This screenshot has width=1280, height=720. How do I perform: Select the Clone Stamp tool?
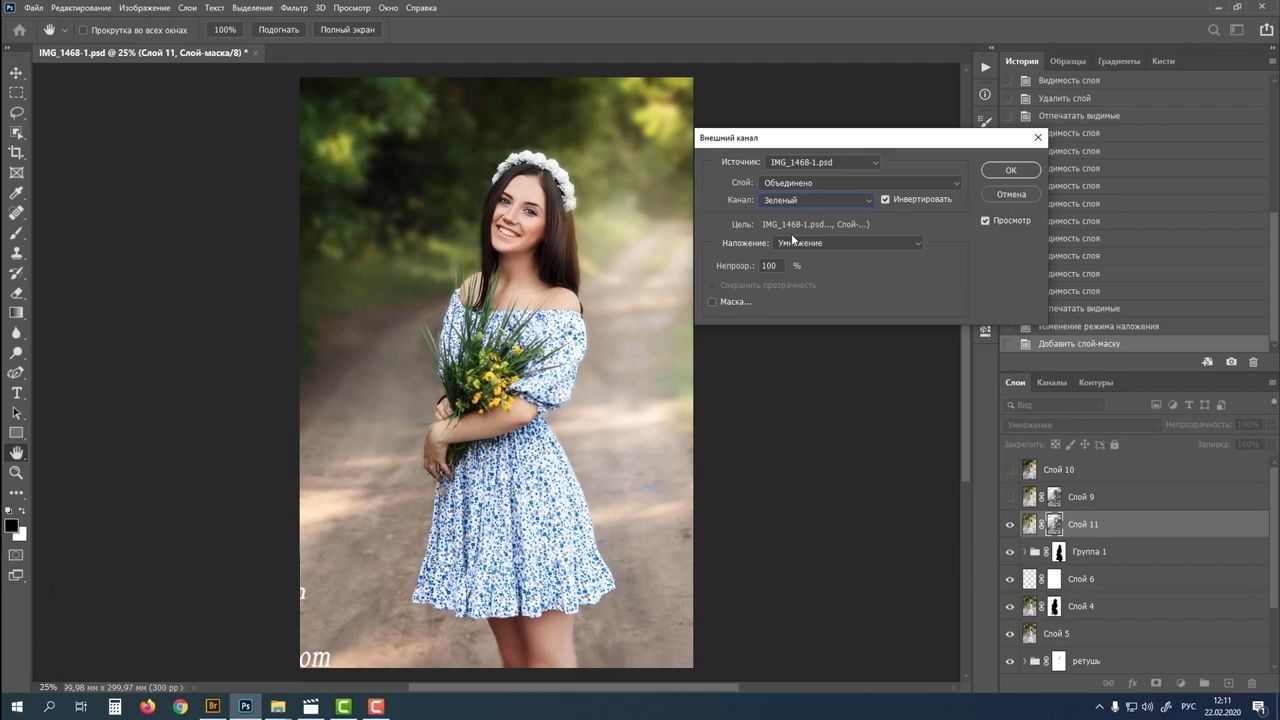(x=16, y=253)
